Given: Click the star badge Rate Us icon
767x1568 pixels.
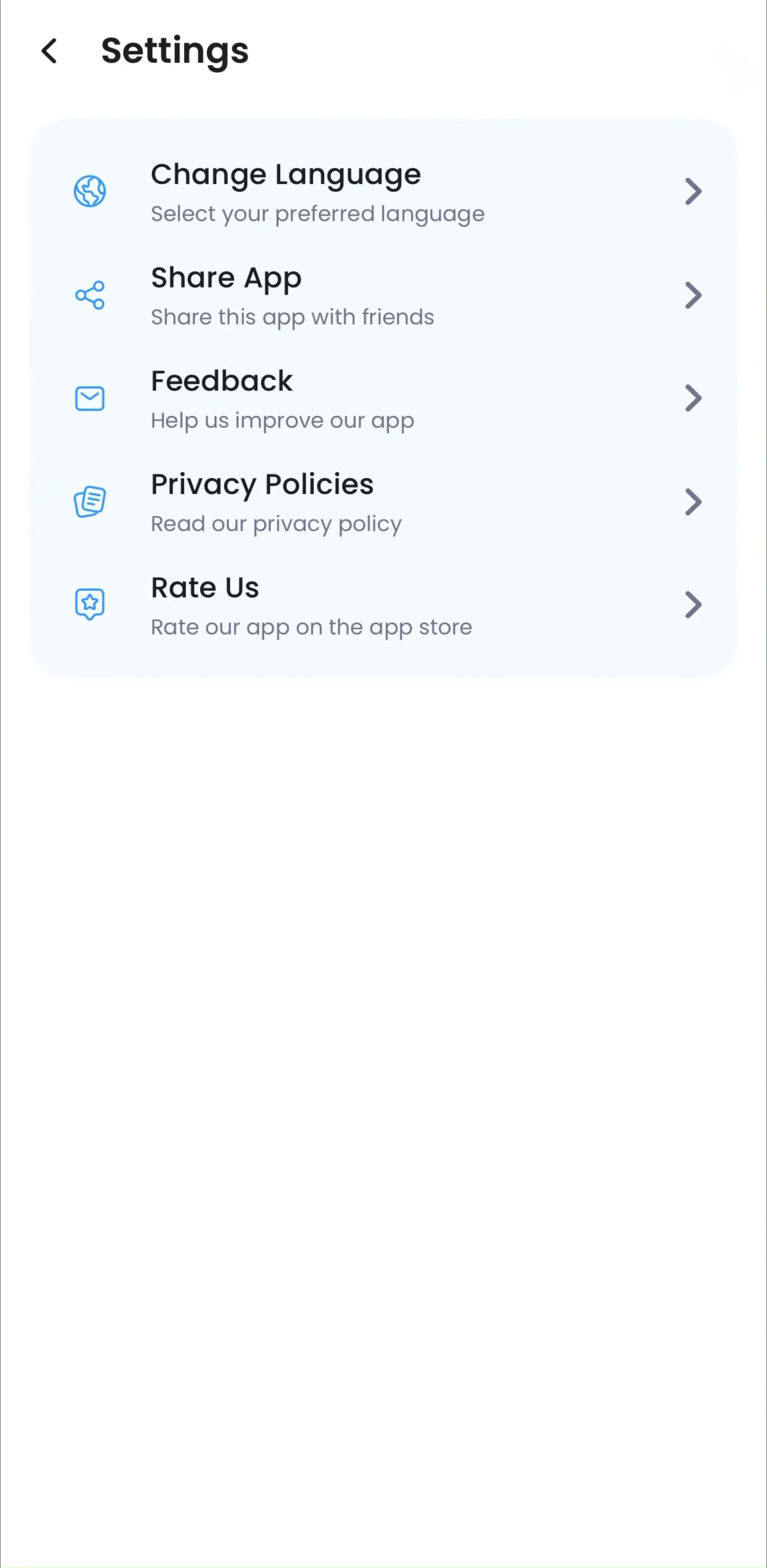Looking at the screenshot, I should [90, 604].
